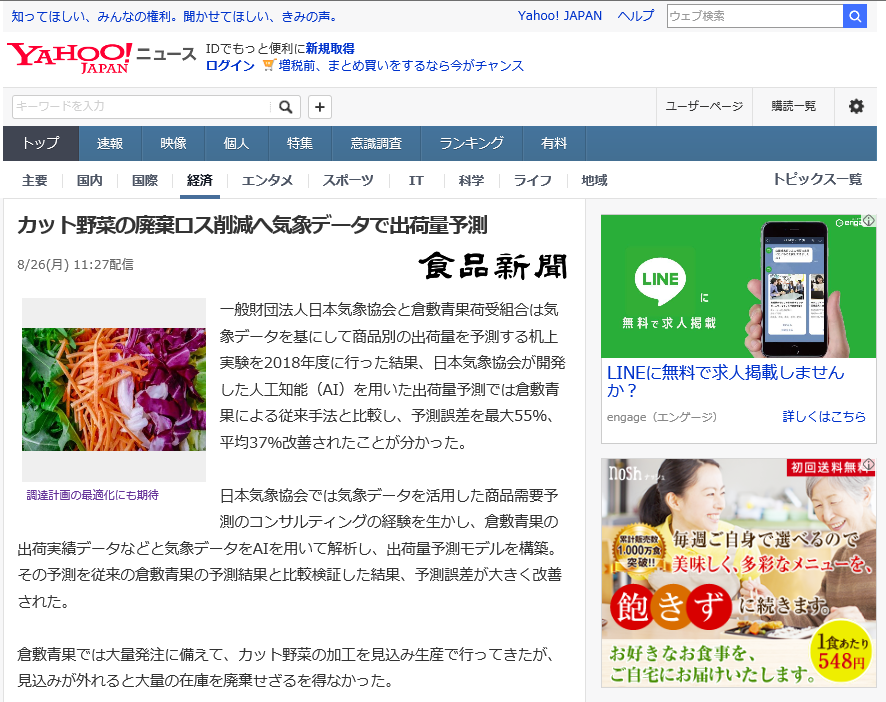Switch to the 速報 tab
Image resolution: width=886 pixels, height=702 pixels.
(x=109, y=143)
